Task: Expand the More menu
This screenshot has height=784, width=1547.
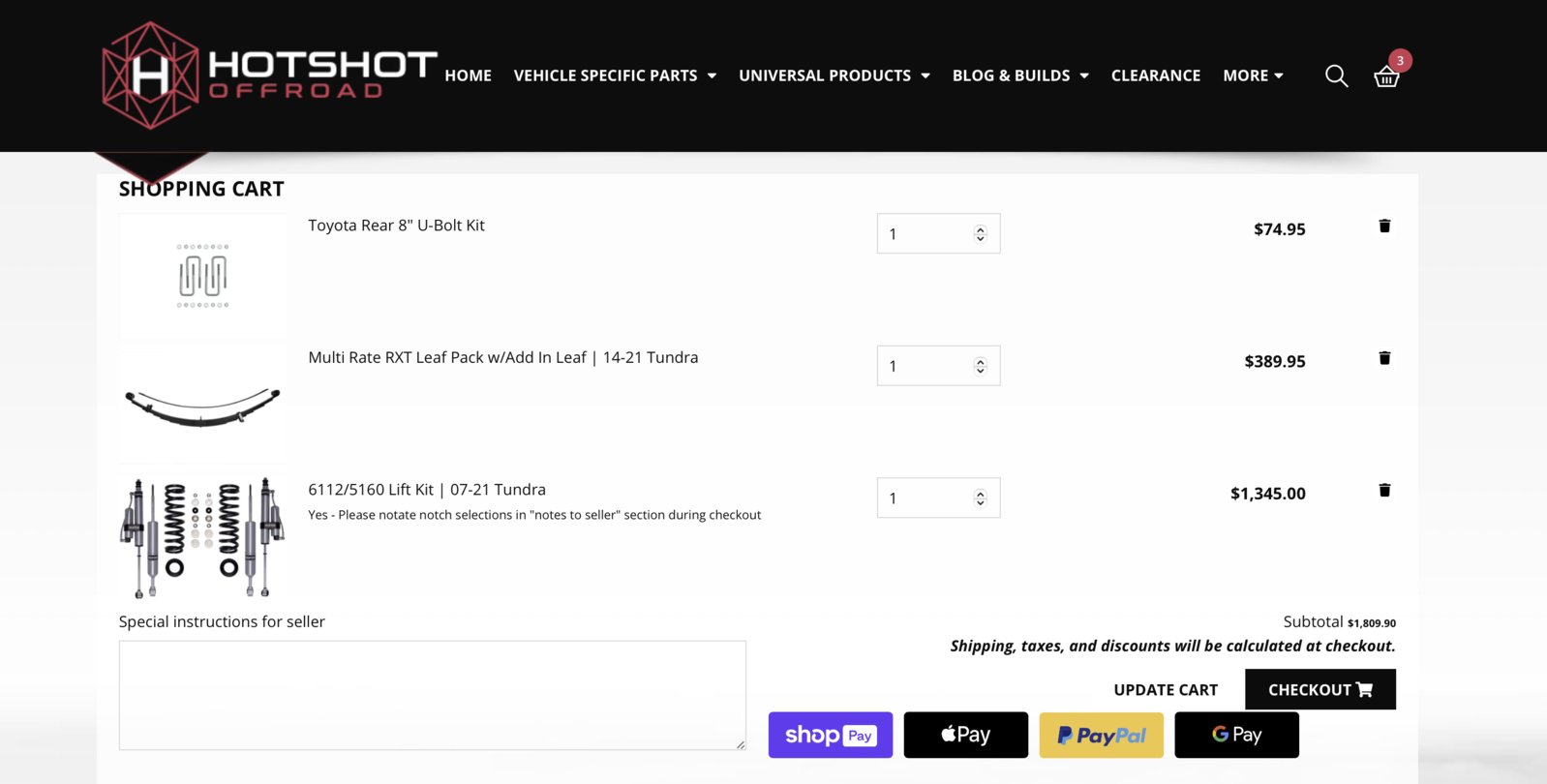Action: click(x=1253, y=75)
